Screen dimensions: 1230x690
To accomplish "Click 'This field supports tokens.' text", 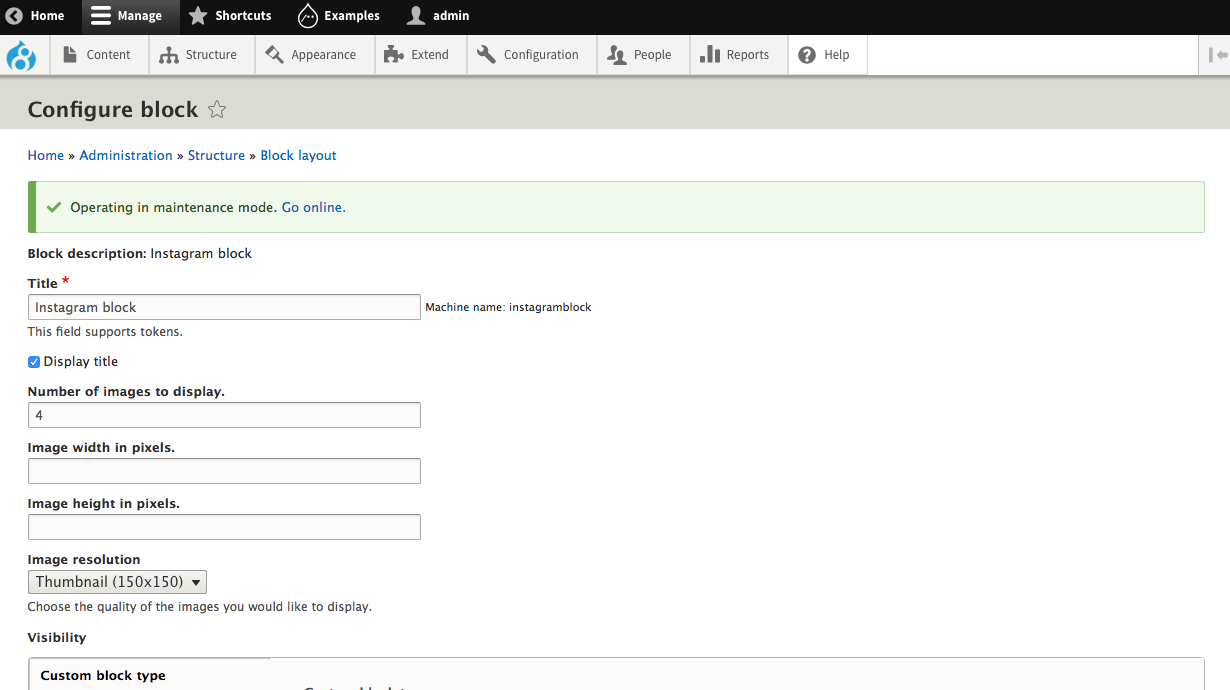I will click(105, 332).
